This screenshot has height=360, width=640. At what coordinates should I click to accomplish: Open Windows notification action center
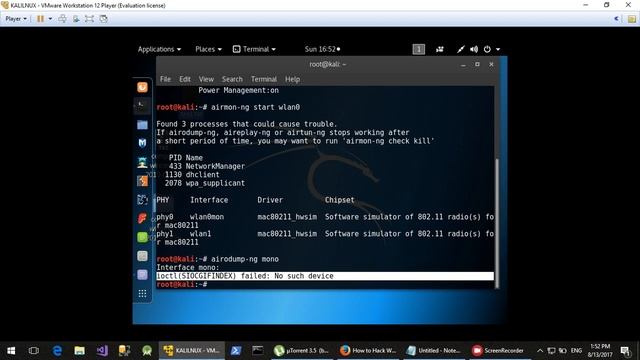[x=625, y=351]
